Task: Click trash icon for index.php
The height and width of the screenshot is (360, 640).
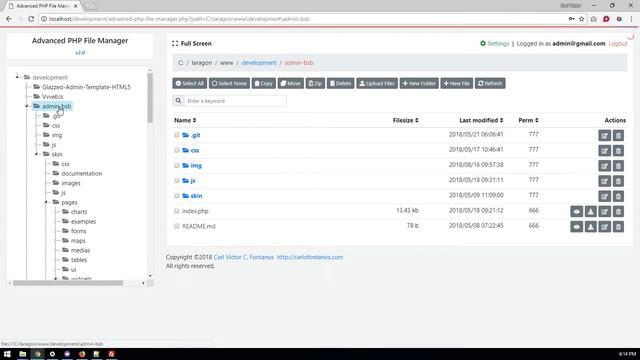Action: [618, 211]
